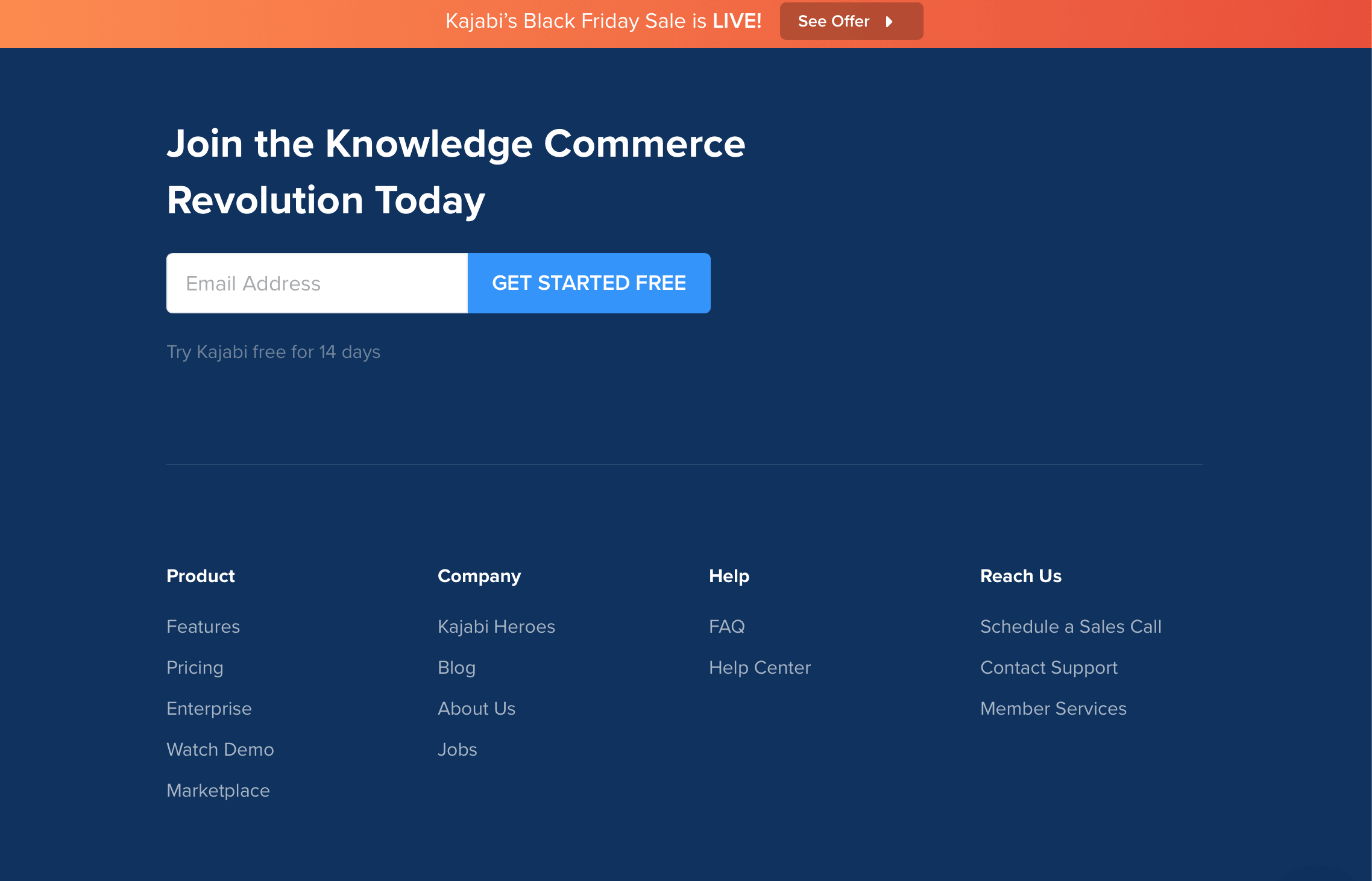Open Kajabi Heroes page

(x=496, y=627)
